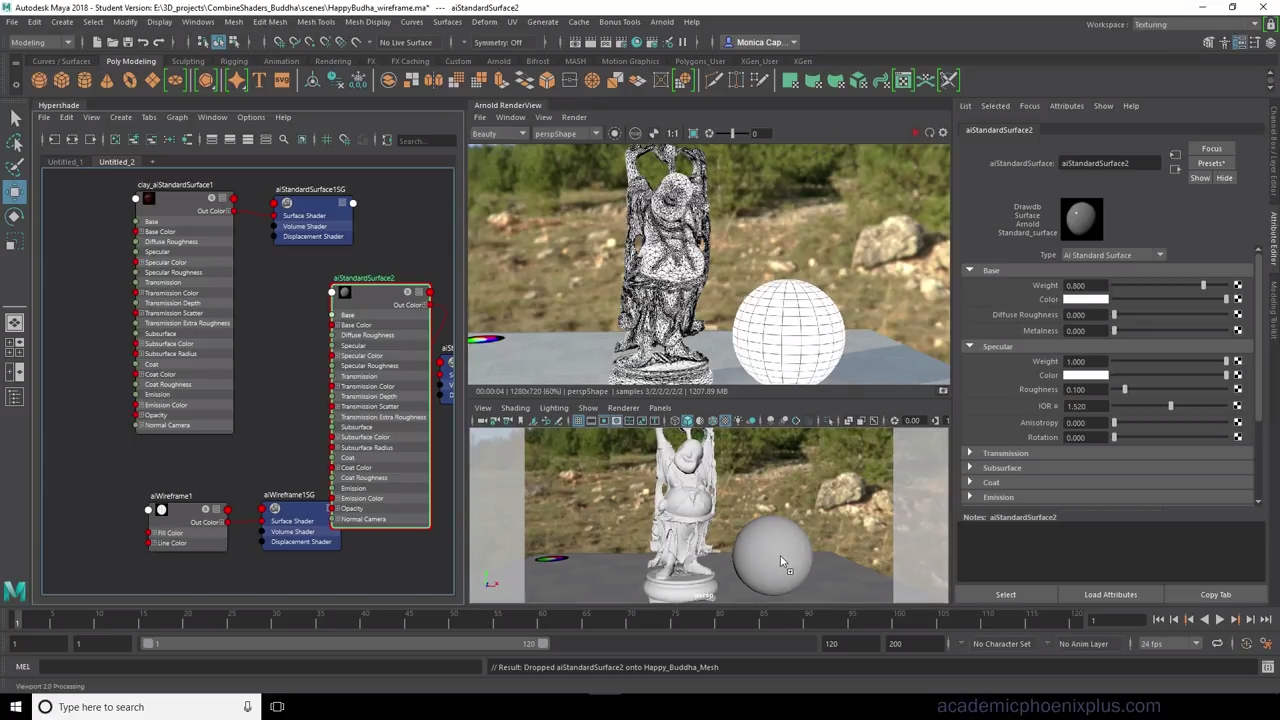Toggle the loop playback icon at bottom right
This screenshot has width=1280, height=720.
[x=1217, y=644]
